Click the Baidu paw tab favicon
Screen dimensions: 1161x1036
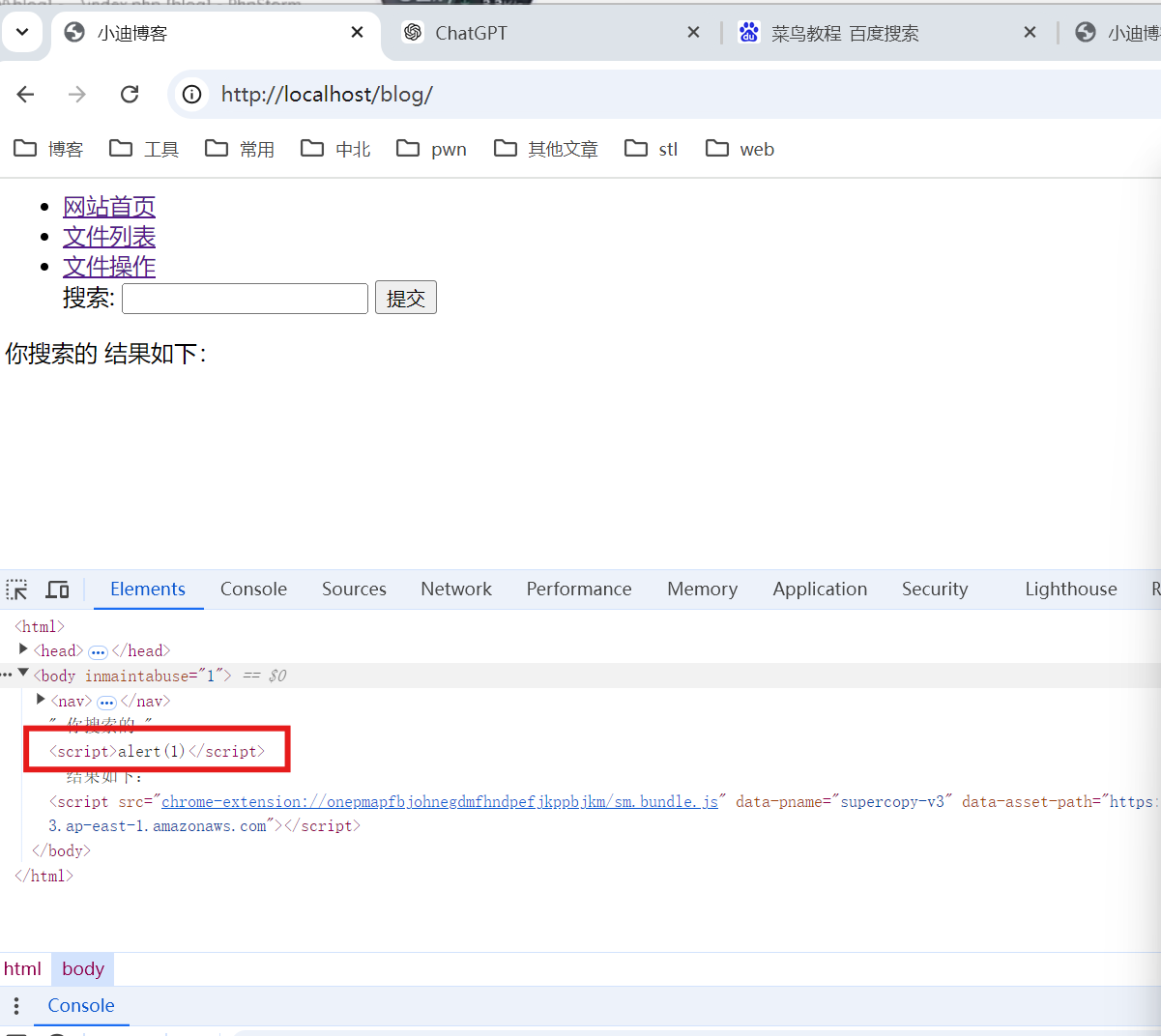748,32
